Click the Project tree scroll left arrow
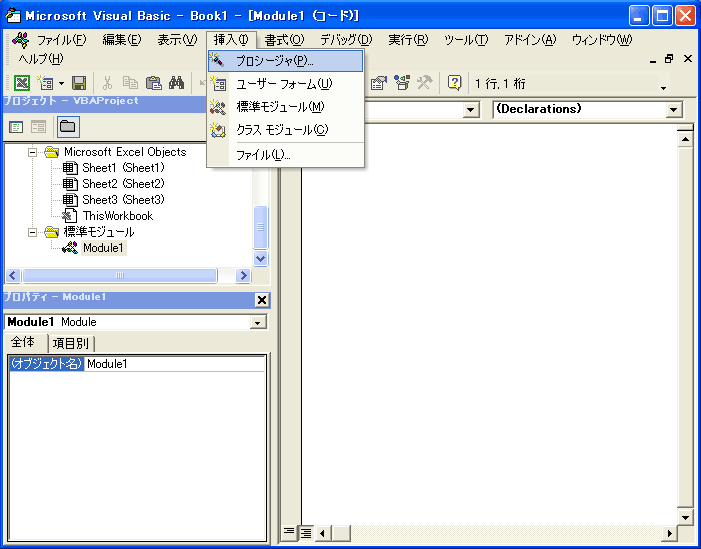Image resolution: width=701 pixels, height=549 pixels. (13, 275)
